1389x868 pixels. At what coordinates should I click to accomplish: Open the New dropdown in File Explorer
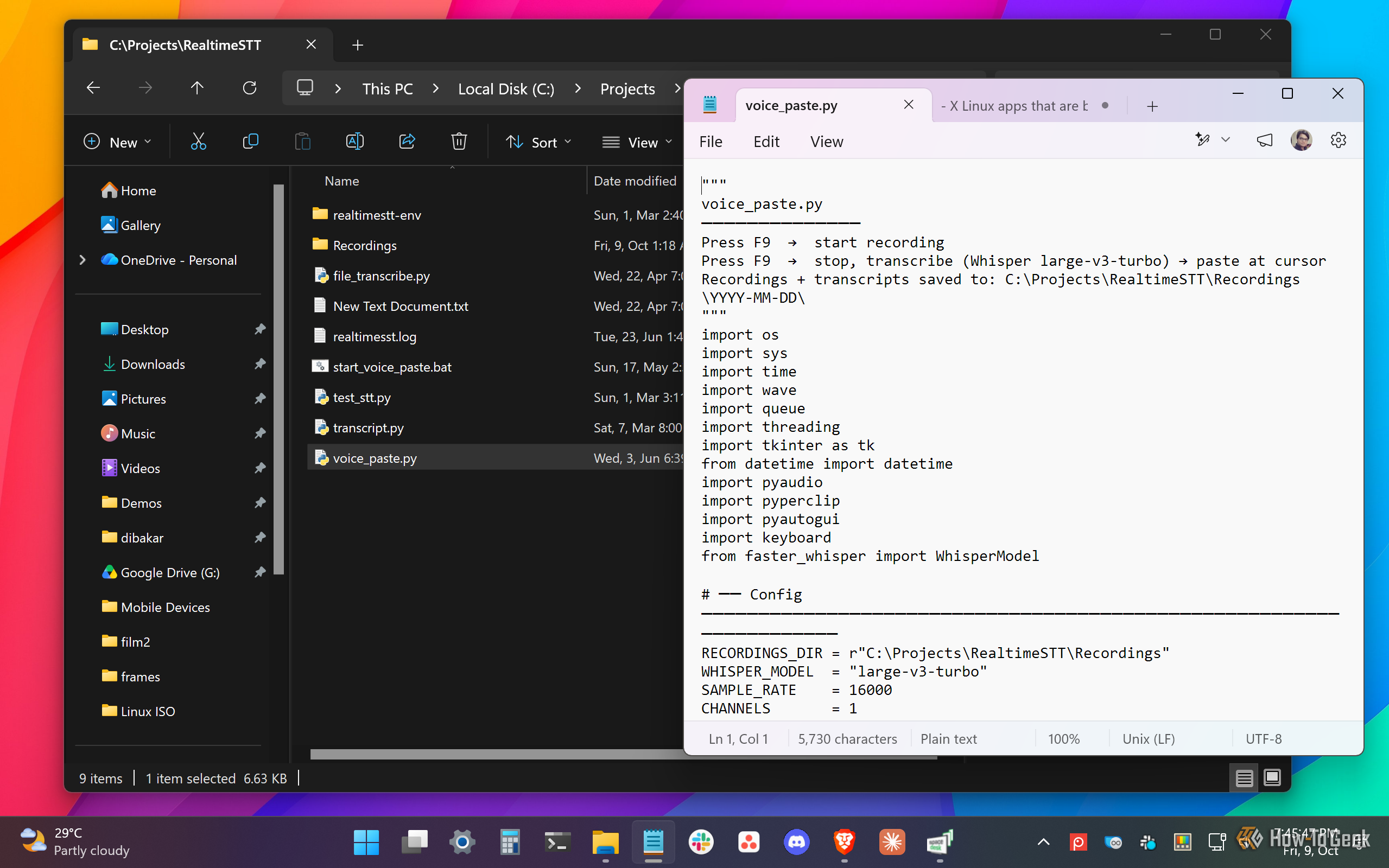click(117, 142)
